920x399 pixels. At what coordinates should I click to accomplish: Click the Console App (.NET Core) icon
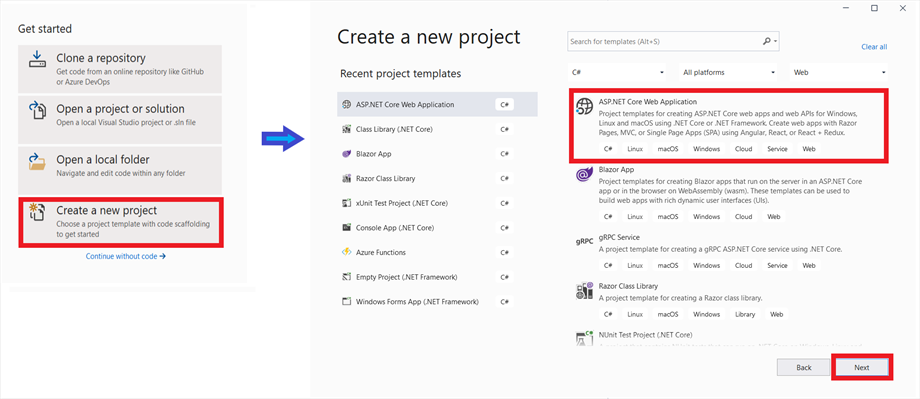tap(346, 228)
